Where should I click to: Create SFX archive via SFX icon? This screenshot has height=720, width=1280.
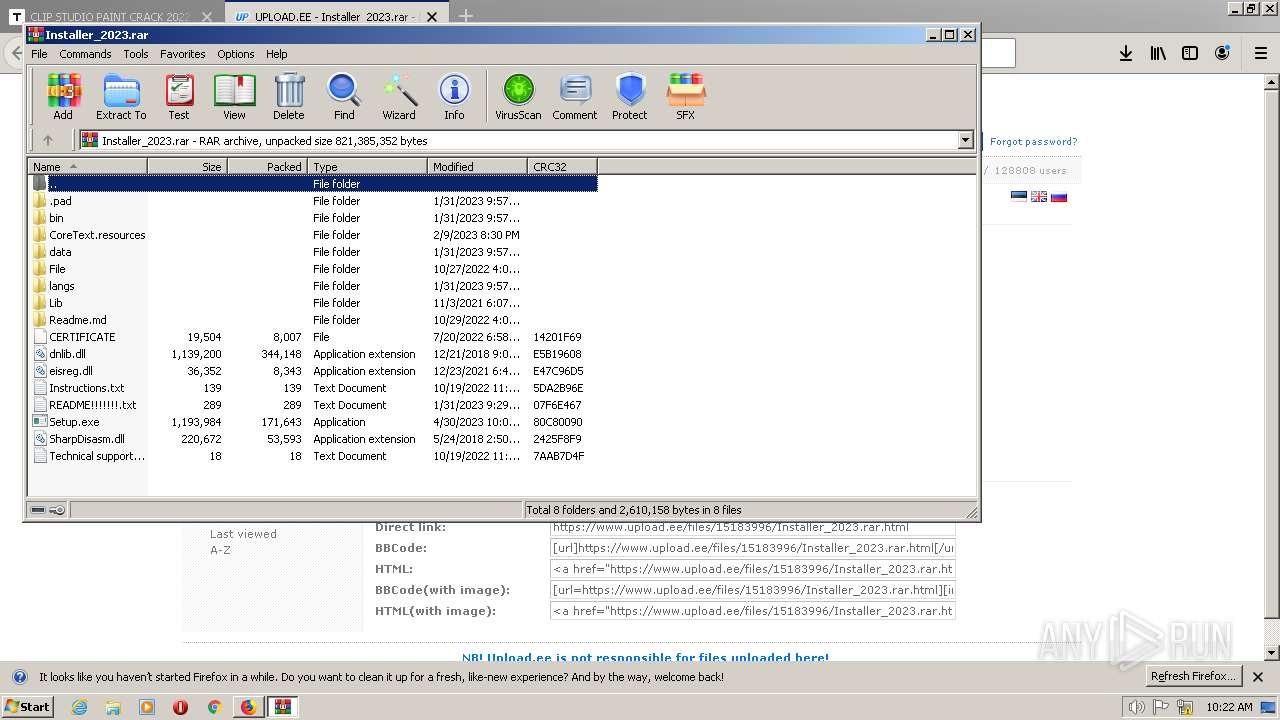tap(685, 97)
